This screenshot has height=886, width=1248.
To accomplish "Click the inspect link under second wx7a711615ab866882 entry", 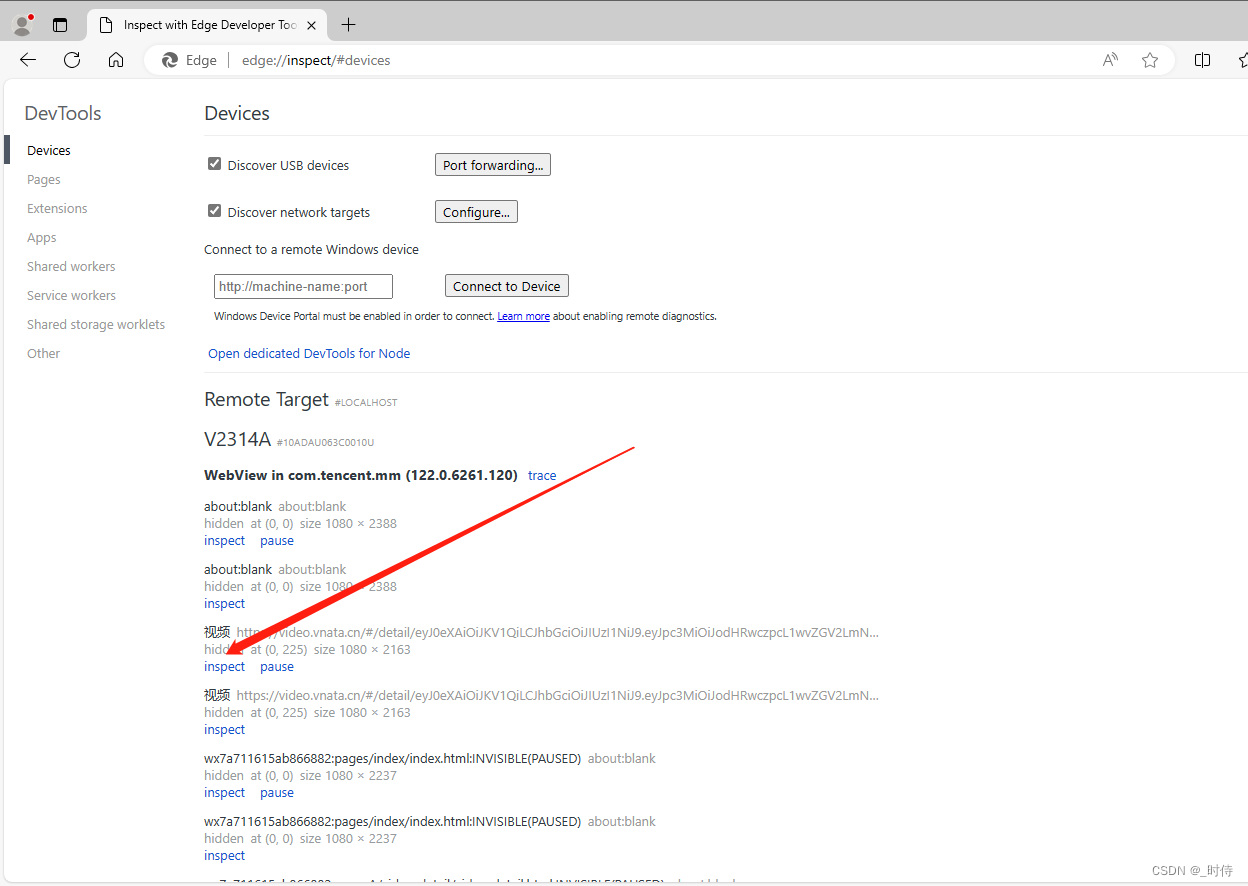I will tap(224, 855).
